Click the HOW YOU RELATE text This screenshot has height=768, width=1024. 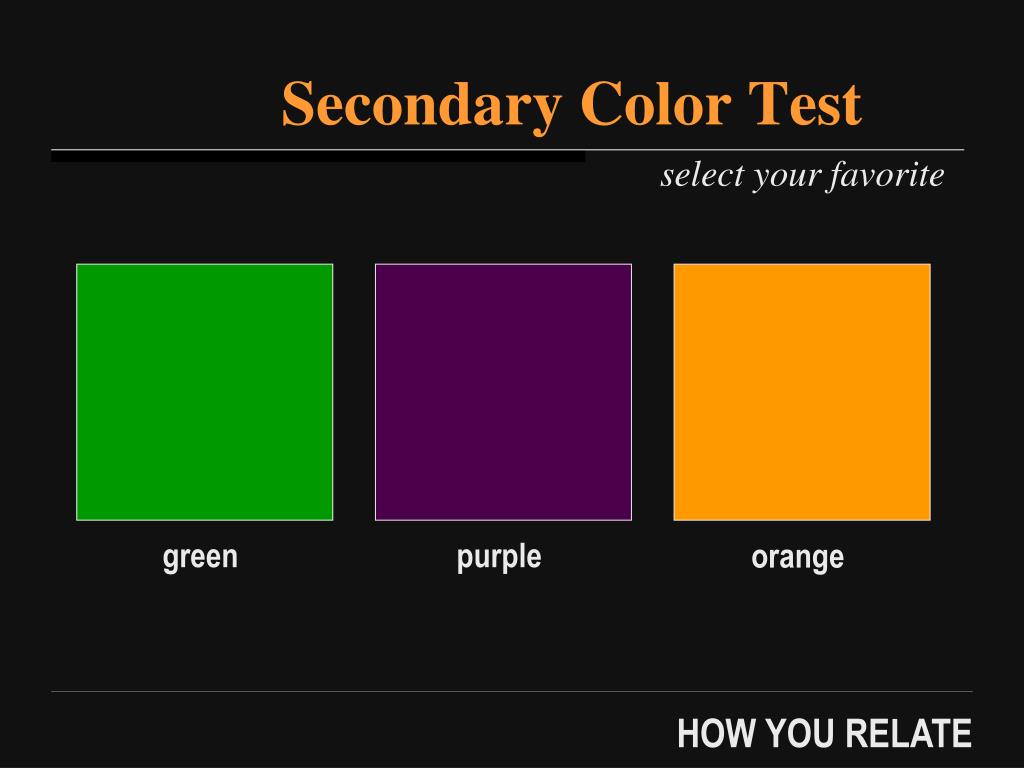pos(824,733)
